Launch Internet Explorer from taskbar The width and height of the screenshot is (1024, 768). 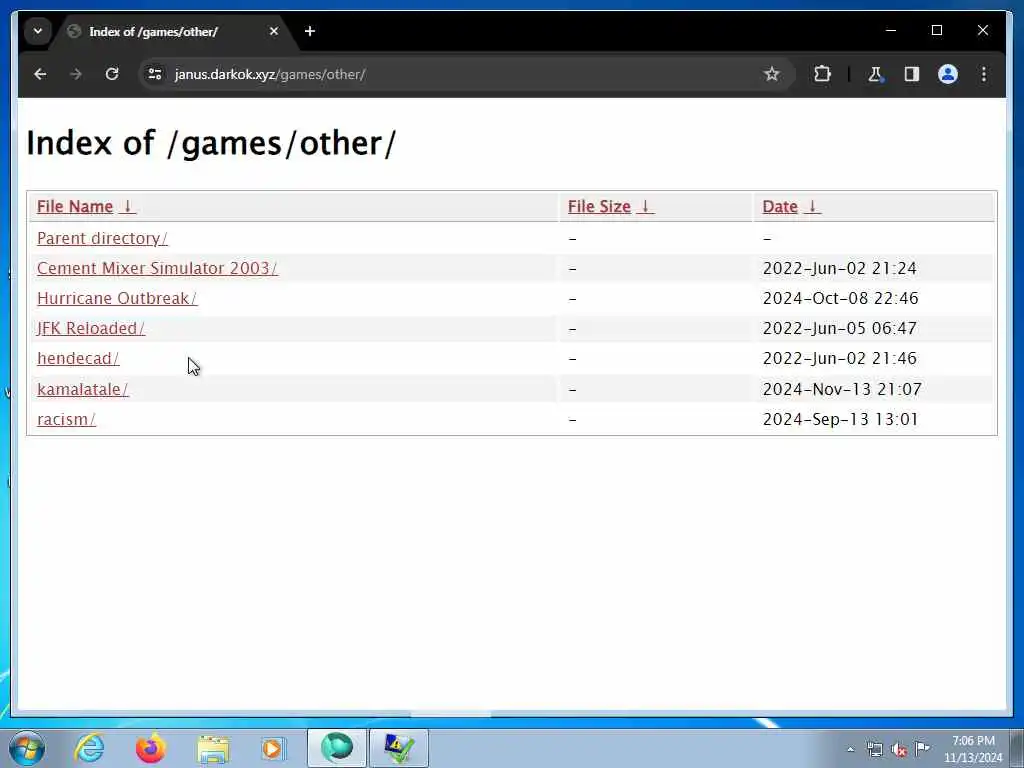click(x=89, y=748)
